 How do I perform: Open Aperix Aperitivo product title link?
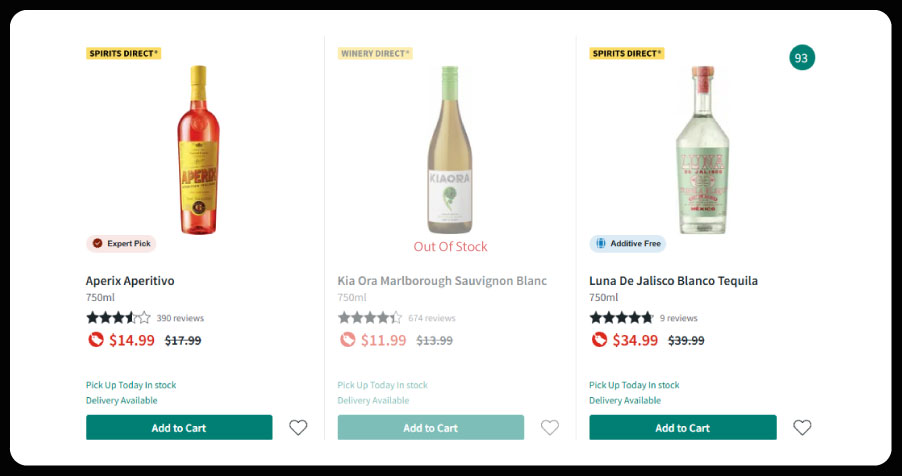(130, 281)
